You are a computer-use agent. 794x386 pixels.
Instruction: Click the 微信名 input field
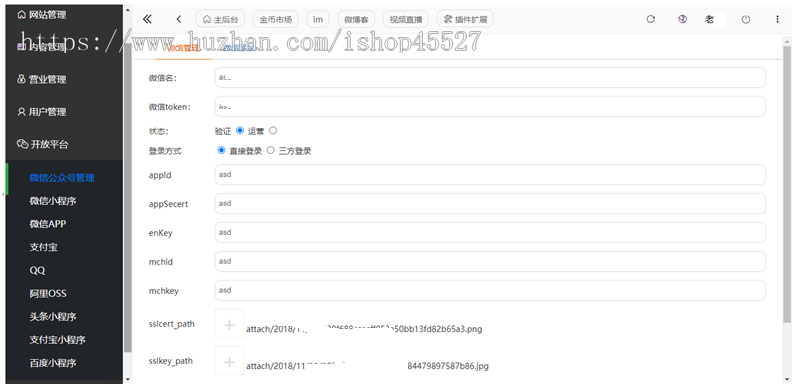click(x=490, y=78)
